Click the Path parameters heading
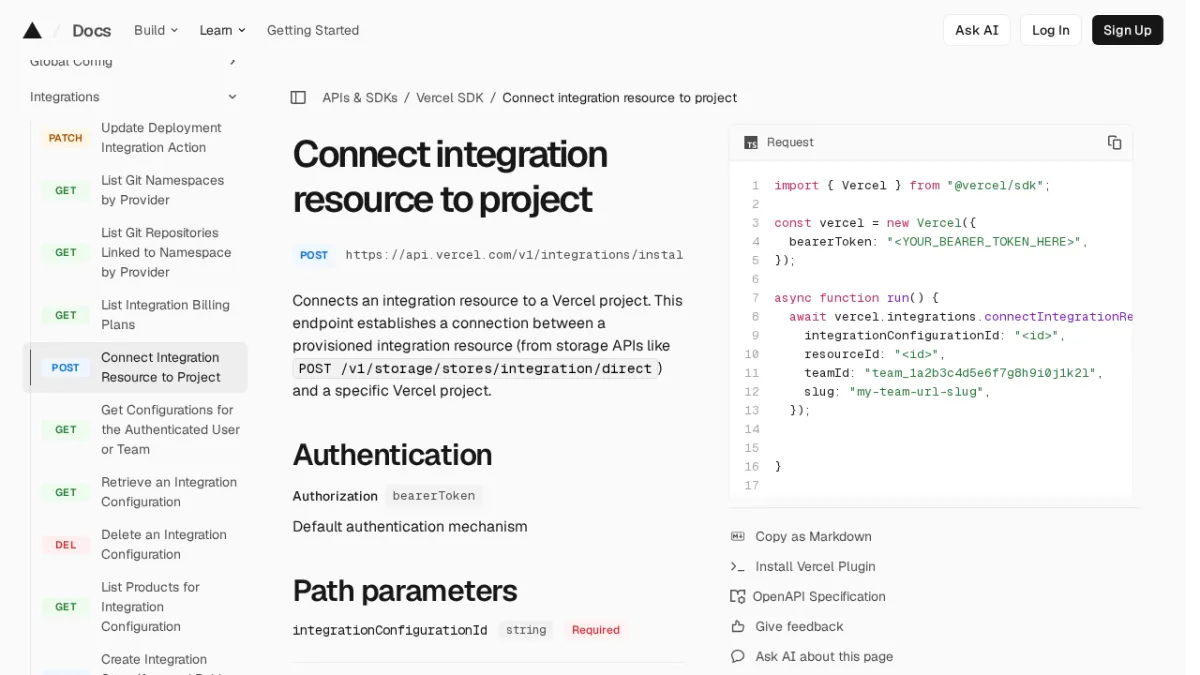This screenshot has height=675, width=1200. coord(405,591)
